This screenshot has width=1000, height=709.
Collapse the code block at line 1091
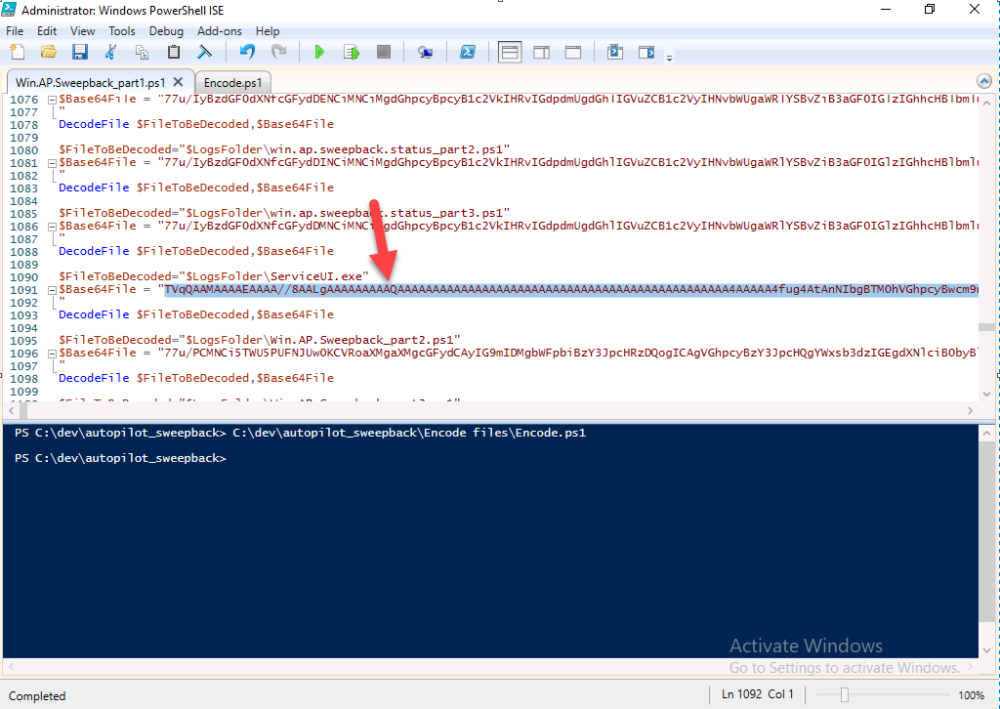point(52,290)
